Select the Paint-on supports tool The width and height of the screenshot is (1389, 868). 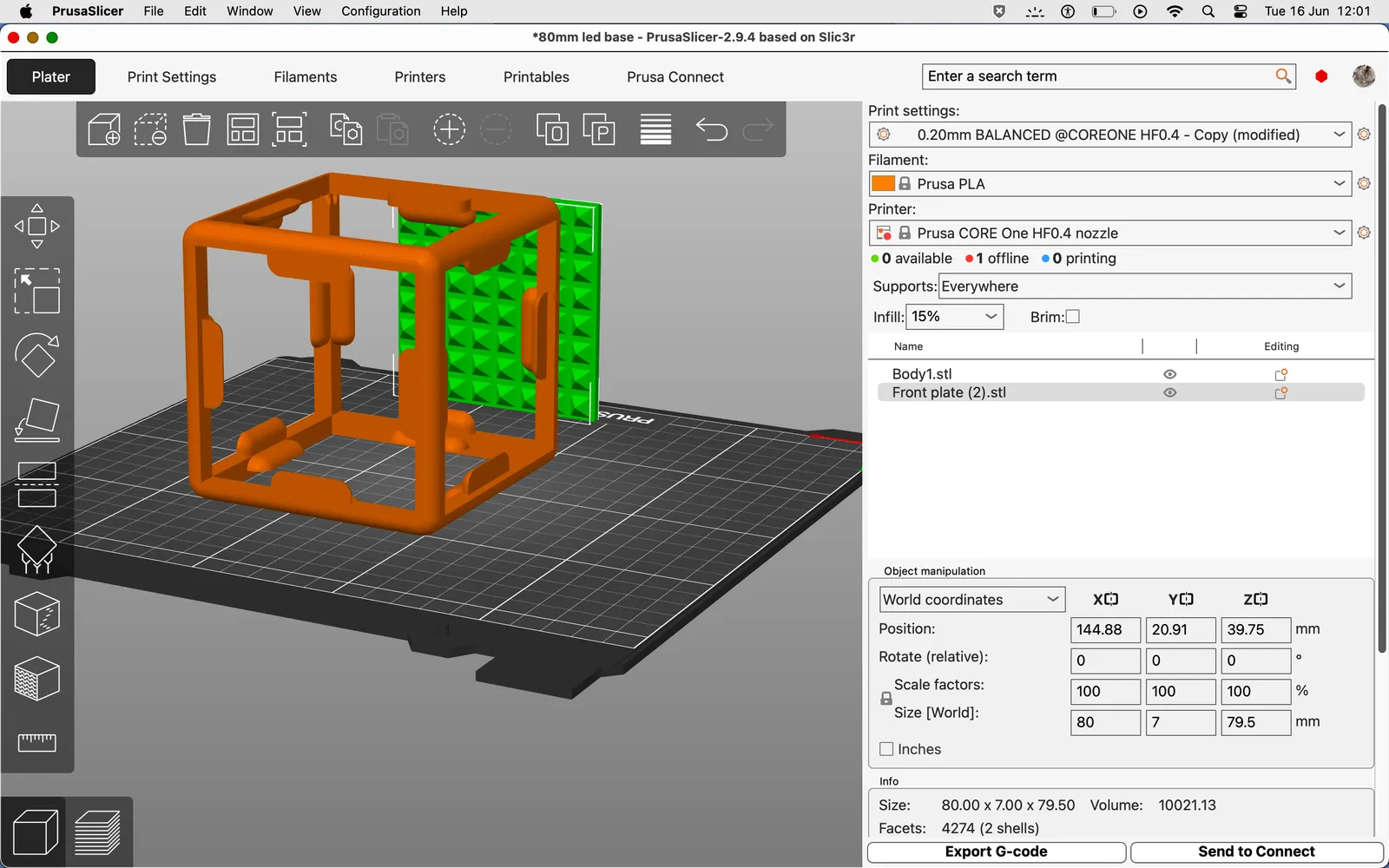tap(37, 549)
